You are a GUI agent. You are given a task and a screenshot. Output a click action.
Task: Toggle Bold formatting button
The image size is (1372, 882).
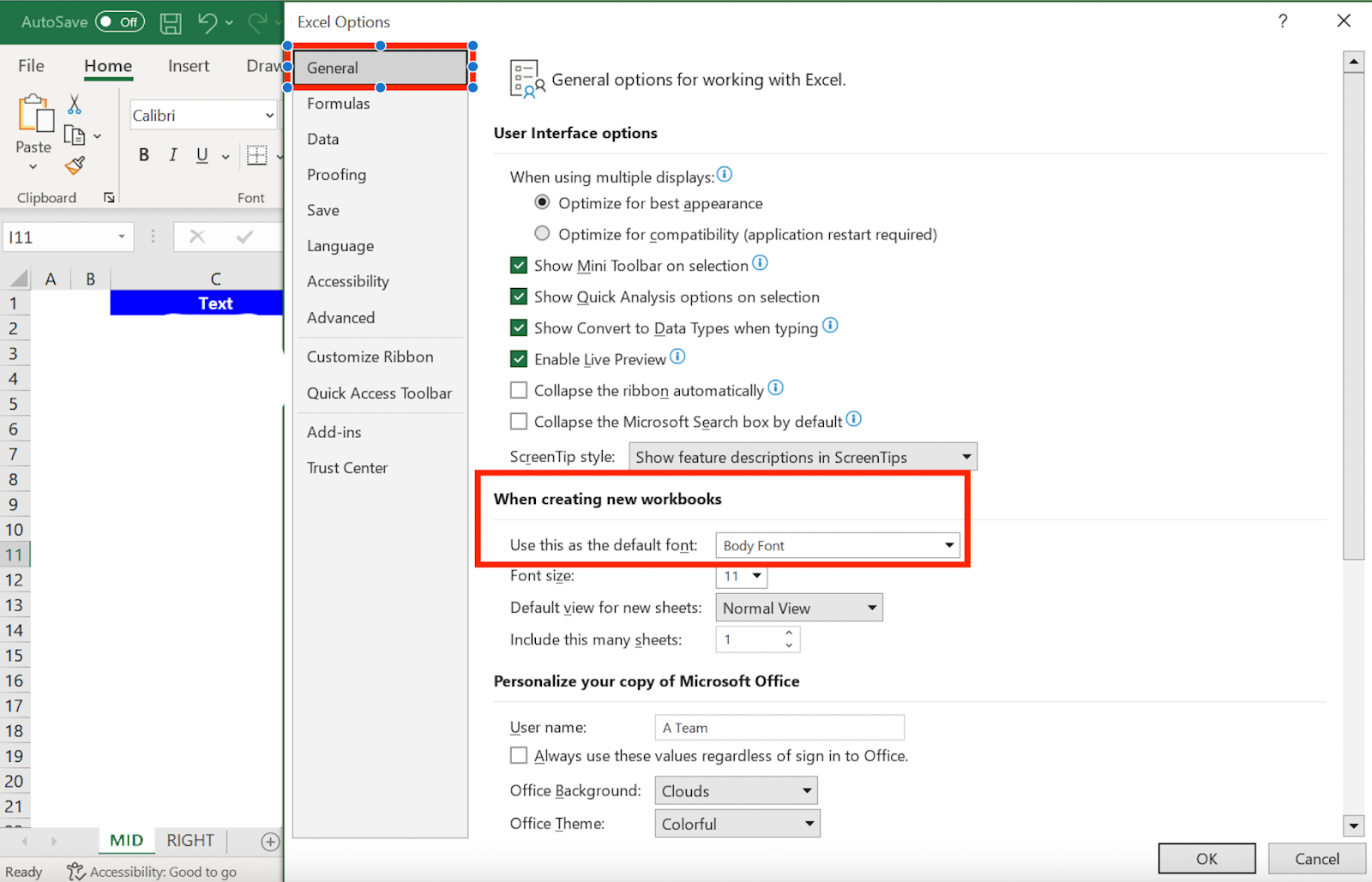click(144, 155)
